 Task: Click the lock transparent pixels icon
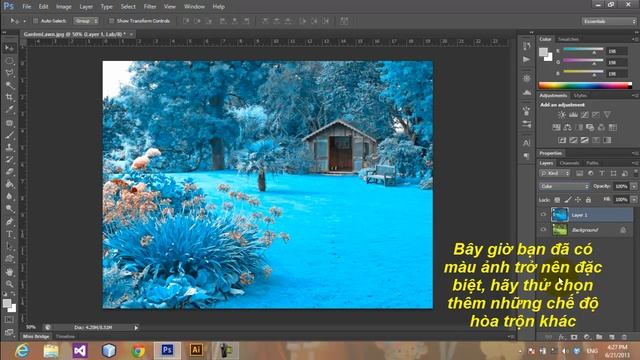(557, 200)
